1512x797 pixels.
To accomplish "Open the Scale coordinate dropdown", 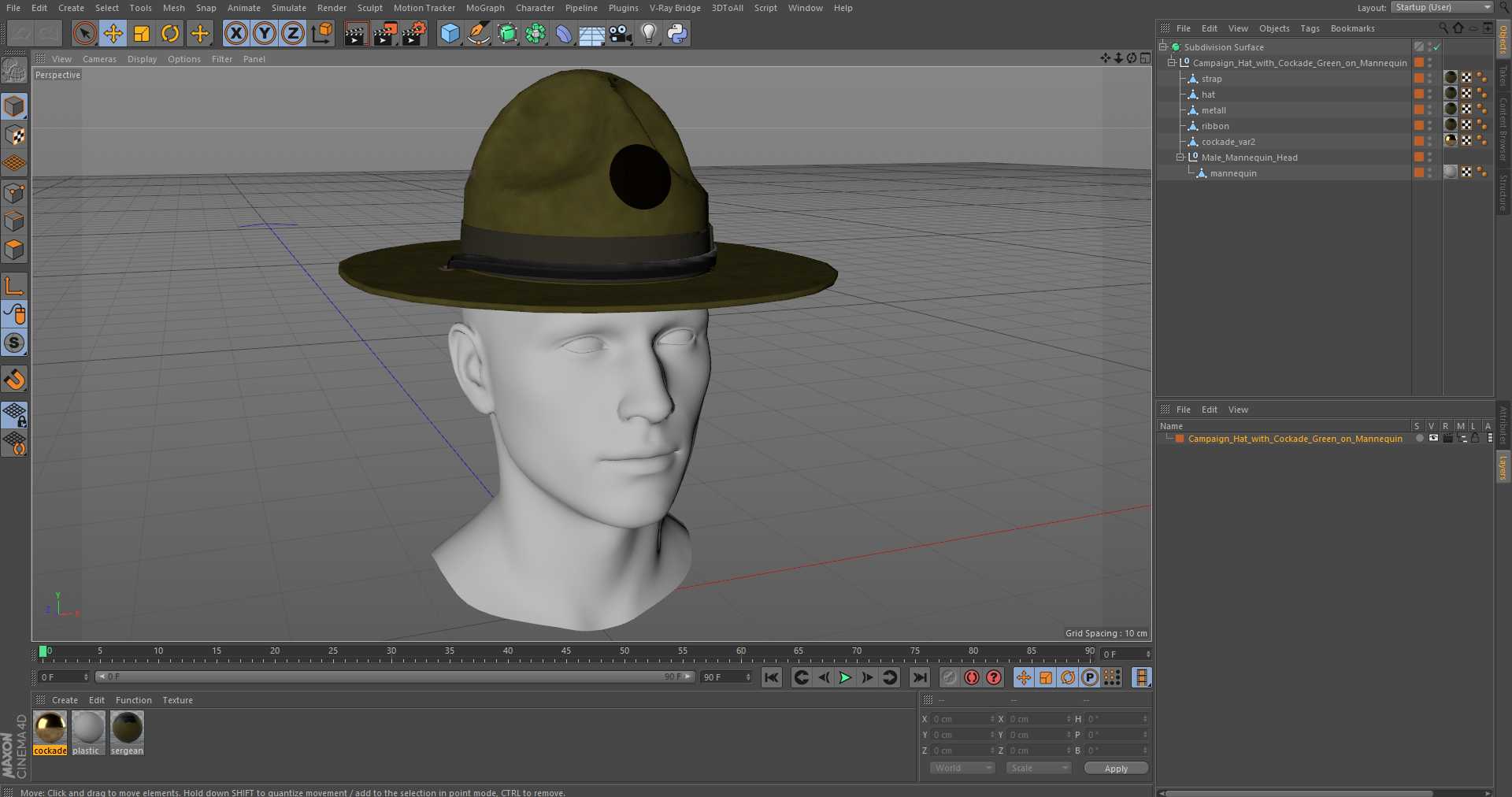I will pyautogui.click(x=1039, y=768).
